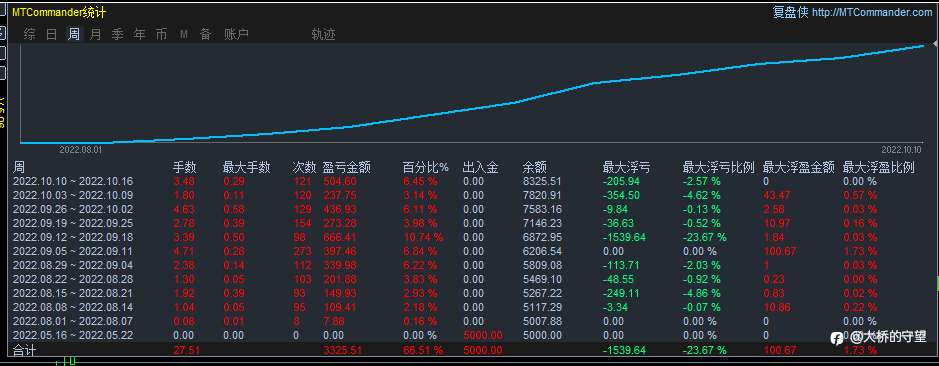Switch to the 日 daily tab
Viewport: 939px width, 366px height.
52,34
